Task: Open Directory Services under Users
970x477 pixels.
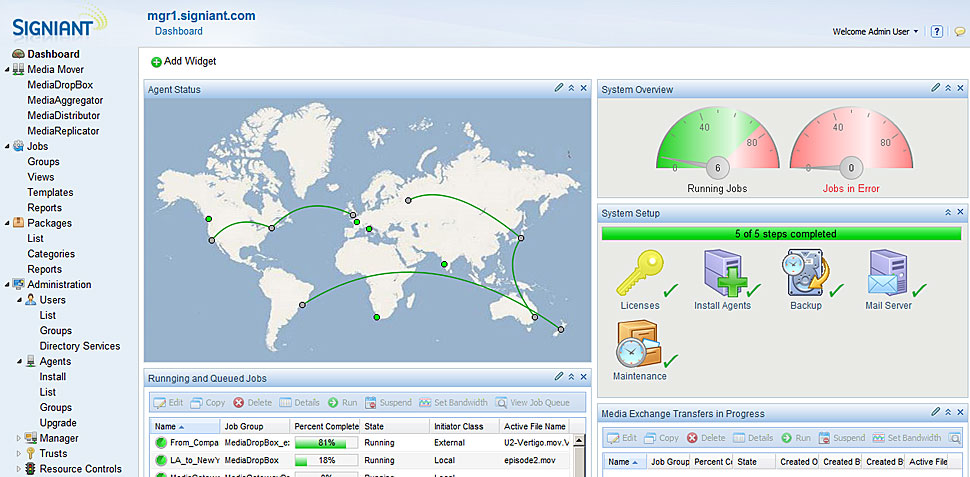Action: [80, 346]
